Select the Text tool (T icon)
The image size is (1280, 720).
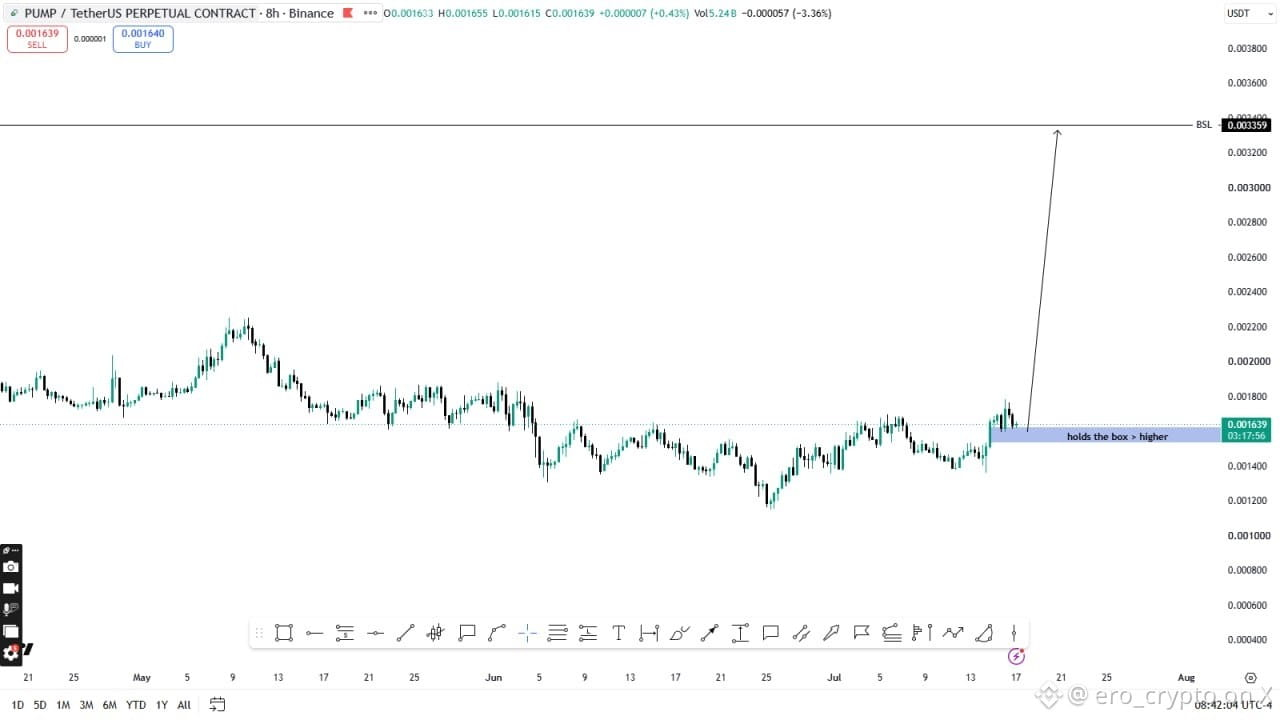point(618,632)
